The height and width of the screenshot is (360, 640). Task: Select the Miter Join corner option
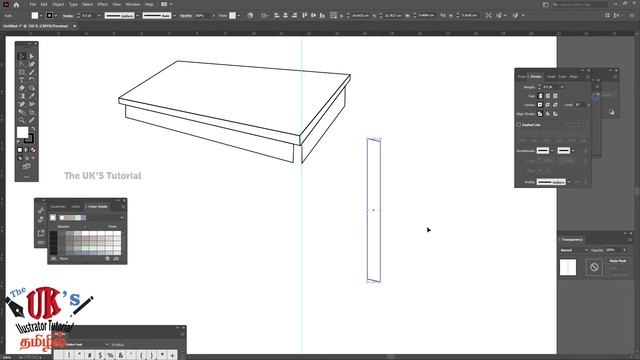(x=540, y=105)
